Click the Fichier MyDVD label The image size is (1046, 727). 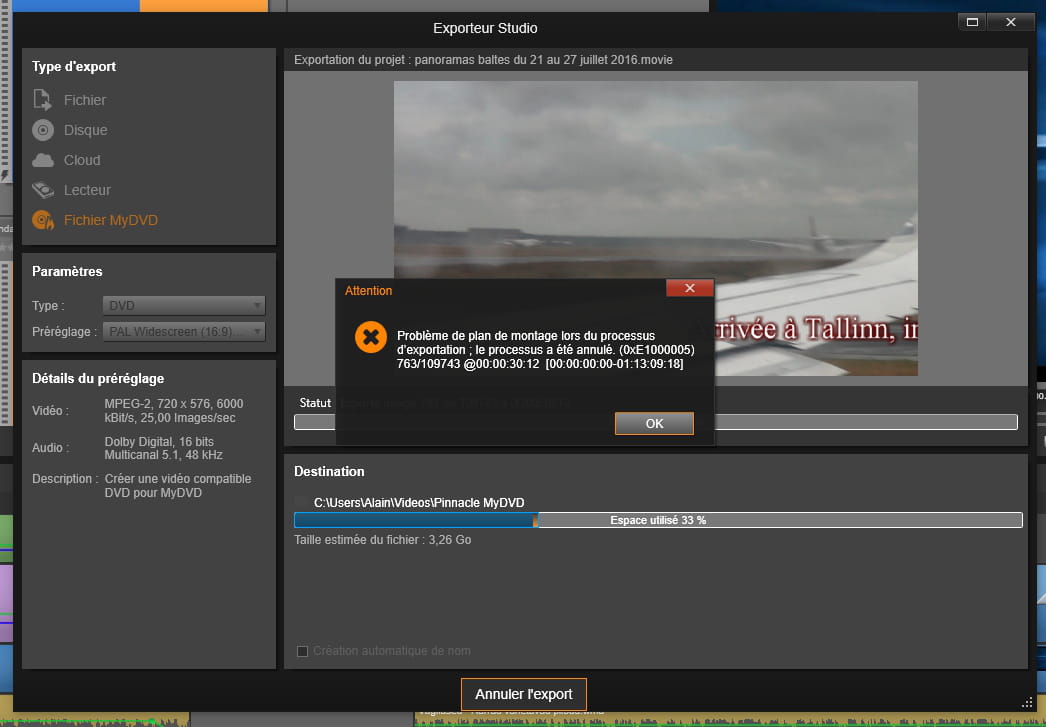111,220
